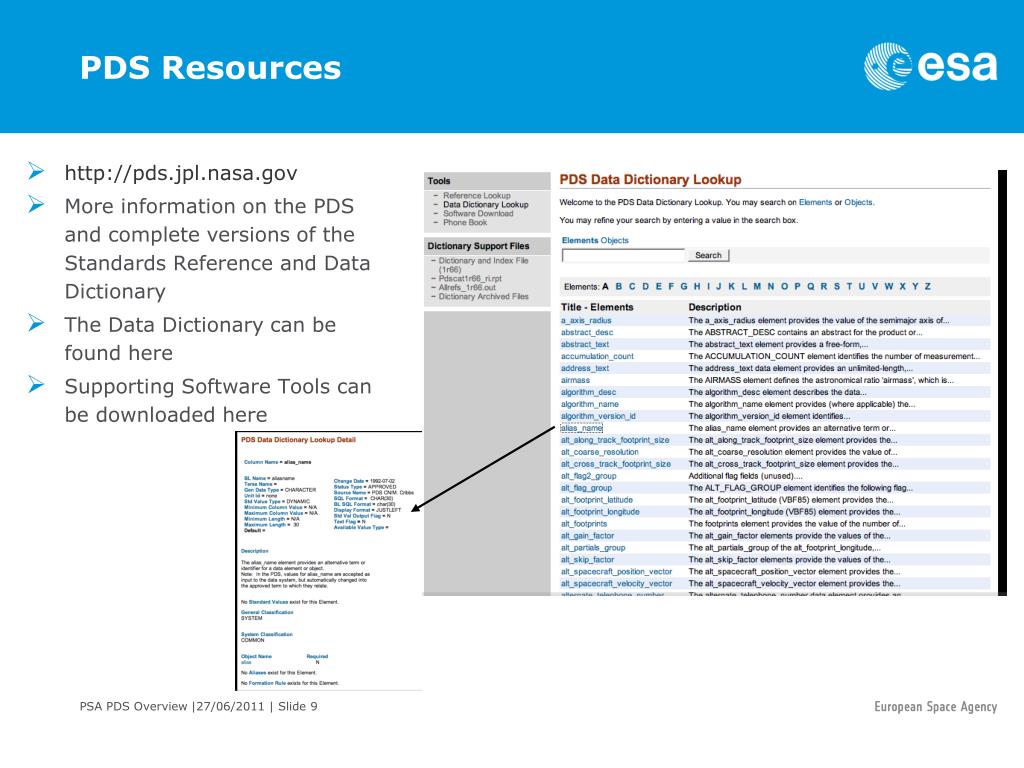The width and height of the screenshot is (1024, 768).
Task: Open the Phone Book link
Action: click(465, 223)
